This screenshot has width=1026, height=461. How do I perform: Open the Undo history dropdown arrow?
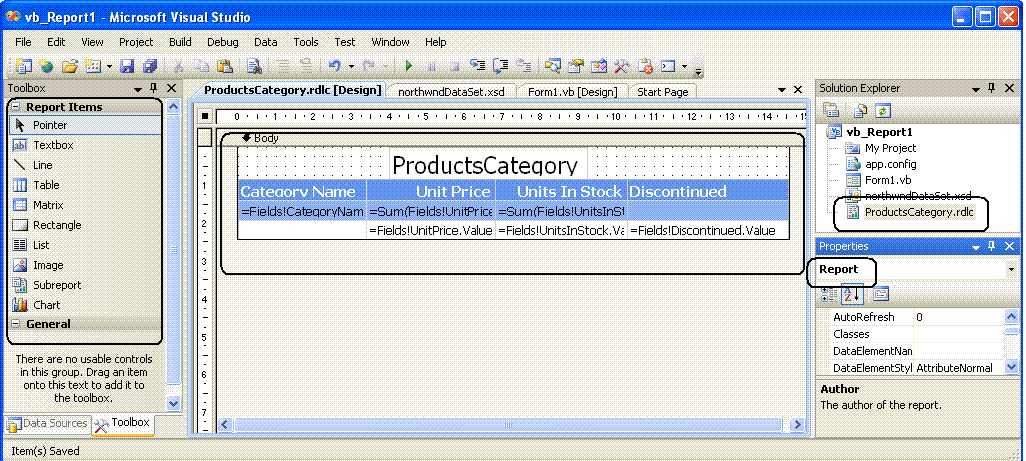point(351,66)
